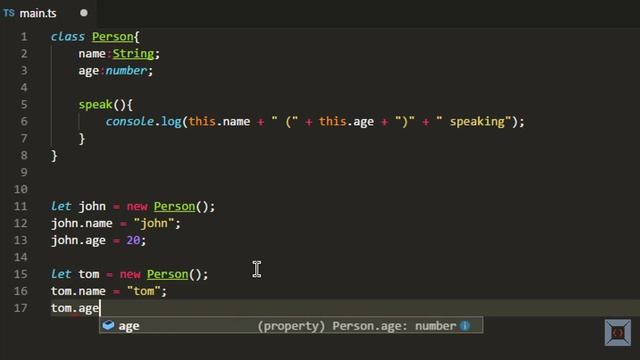Click the " speaking" string literal
This screenshot has height=360, width=640.
pyautogui.click(x=473, y=122)
